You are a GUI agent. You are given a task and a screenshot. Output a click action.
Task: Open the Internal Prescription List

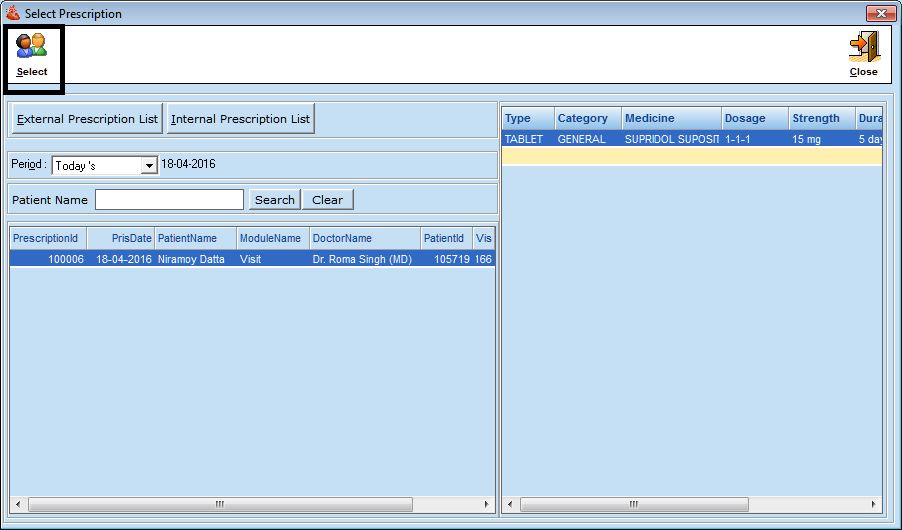[240, 119]
